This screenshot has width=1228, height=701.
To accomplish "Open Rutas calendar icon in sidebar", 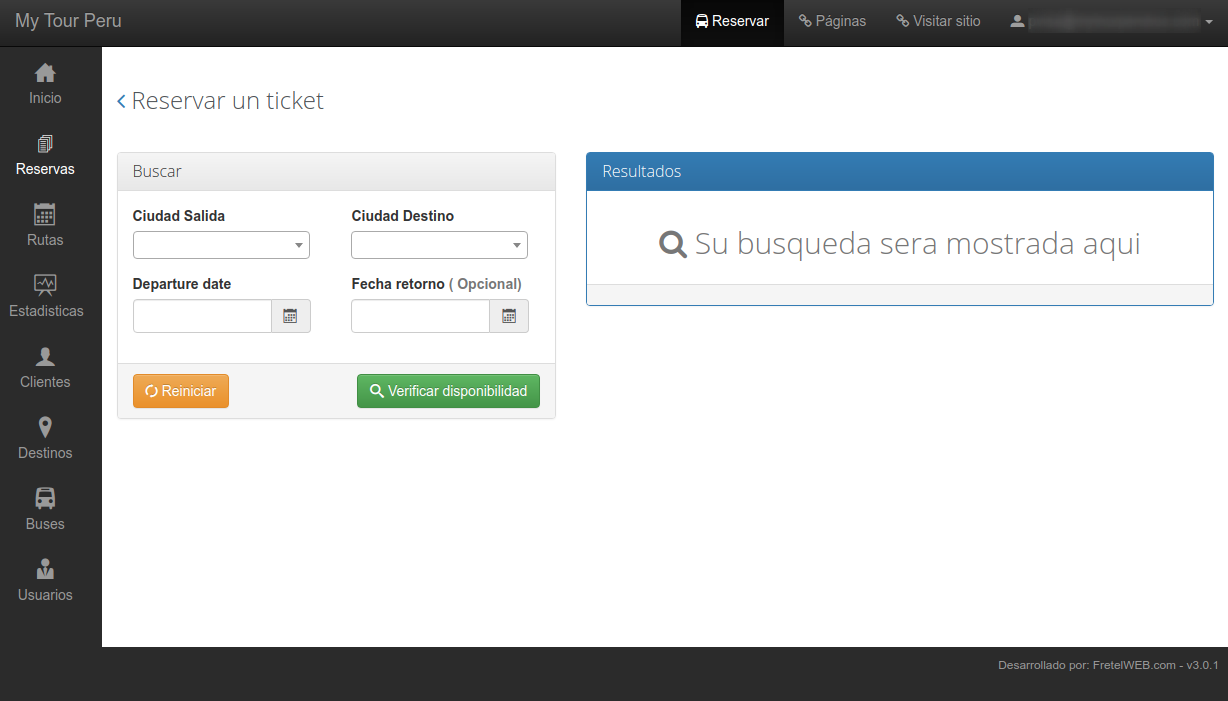I will click(x=45, y=215).
